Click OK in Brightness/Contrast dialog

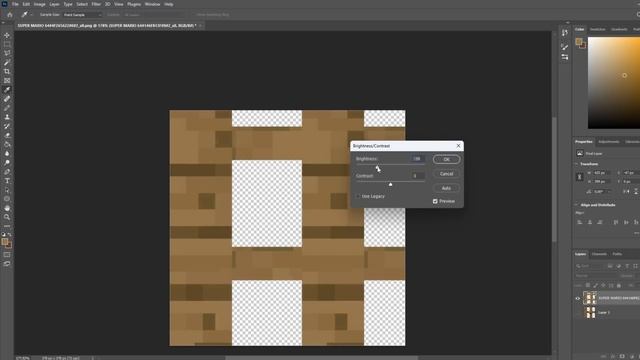click(x=447, y=160)
